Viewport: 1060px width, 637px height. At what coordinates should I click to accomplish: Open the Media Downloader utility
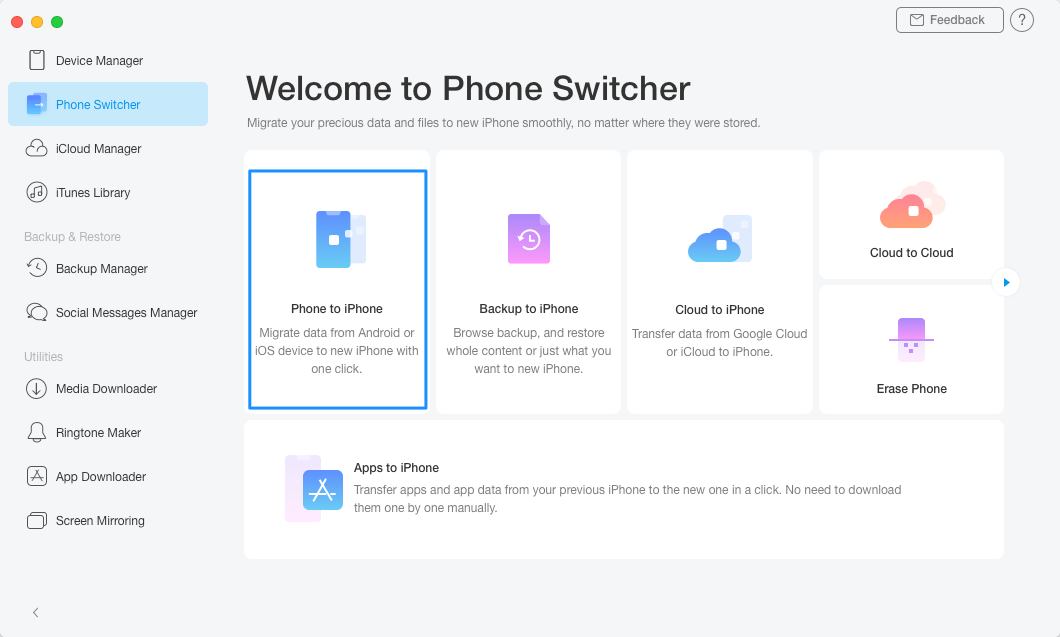pos(108,388)
